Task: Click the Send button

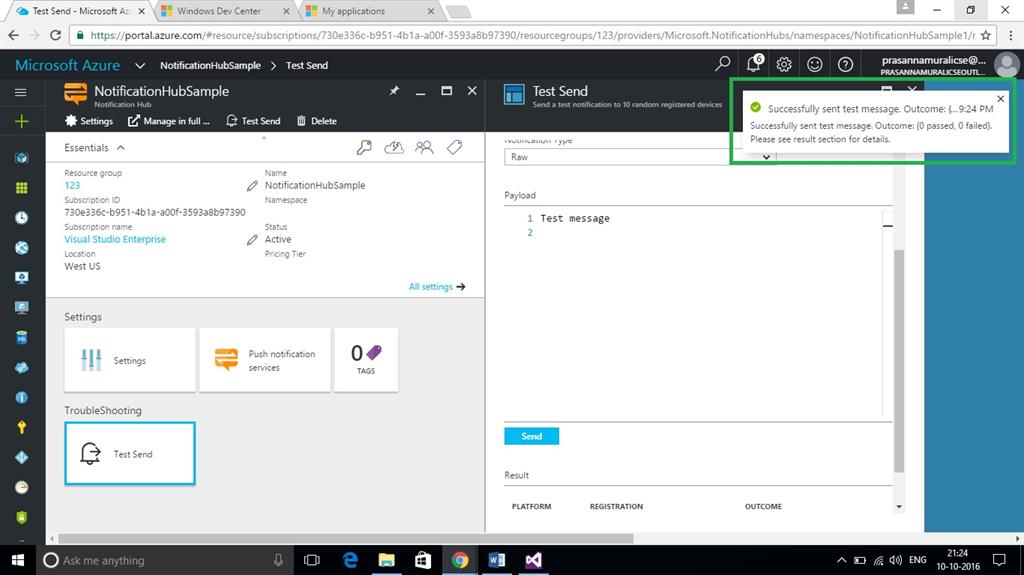Action: [x=532, y=436]
